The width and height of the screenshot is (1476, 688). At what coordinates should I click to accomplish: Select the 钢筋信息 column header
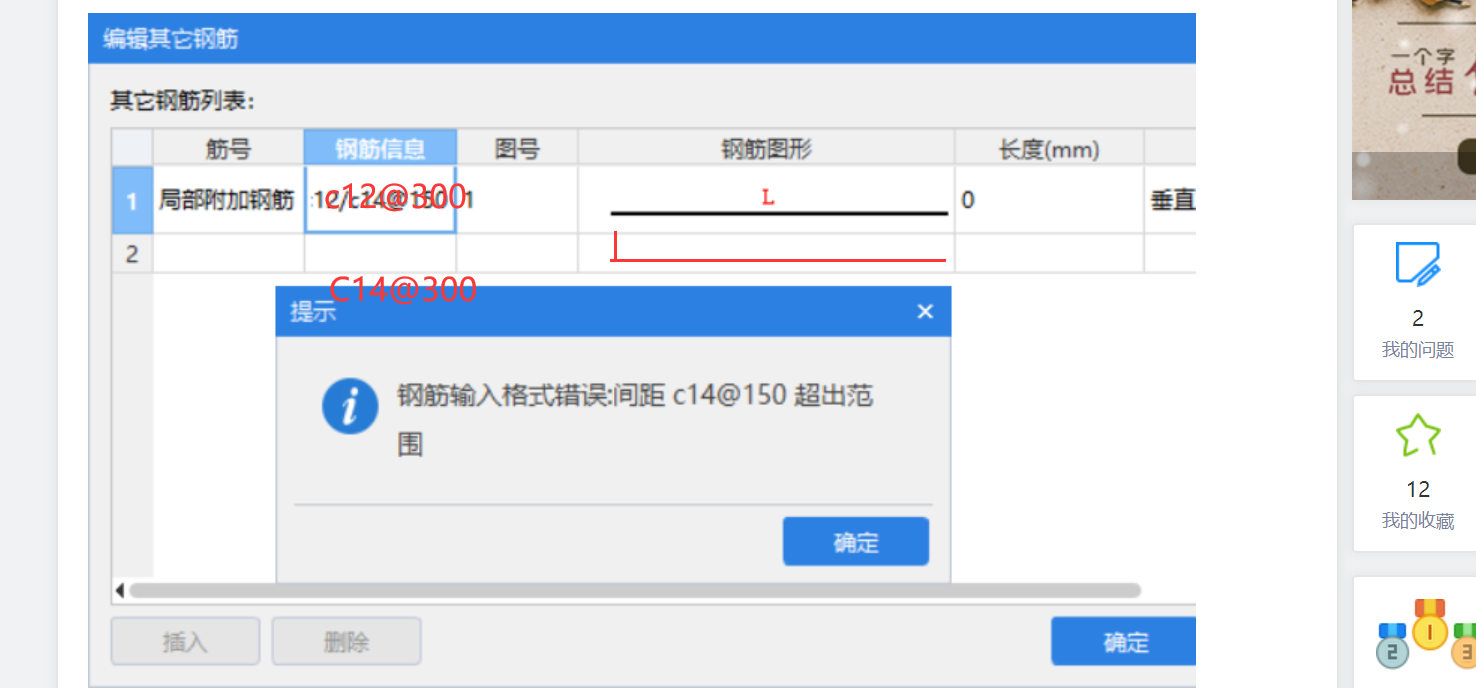[x=381, y=147]
